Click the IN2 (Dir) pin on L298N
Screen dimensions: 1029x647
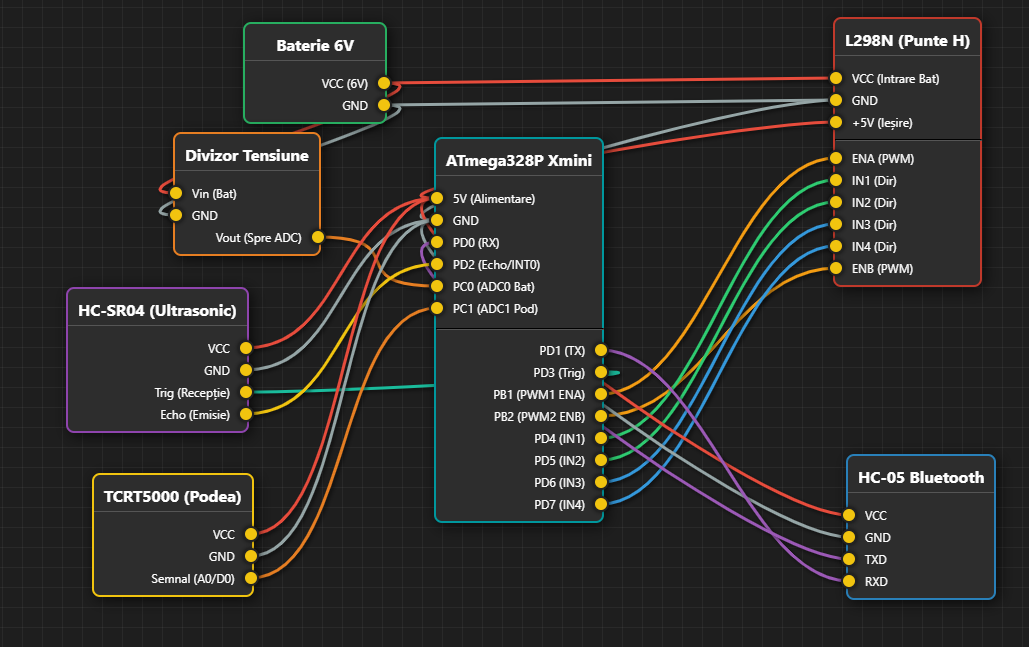(x=835, y=202)
